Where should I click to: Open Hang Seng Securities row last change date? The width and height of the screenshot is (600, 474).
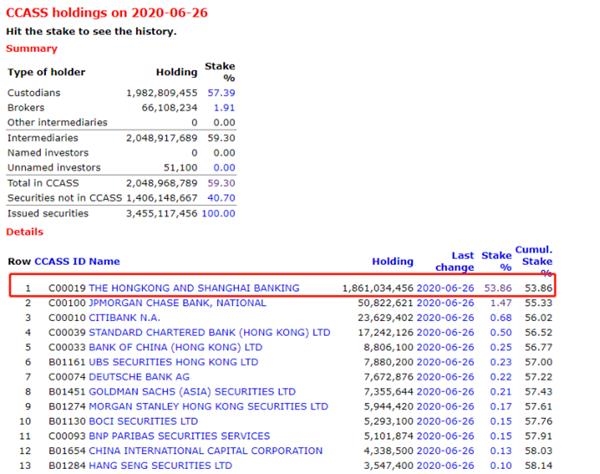point(445,466)
